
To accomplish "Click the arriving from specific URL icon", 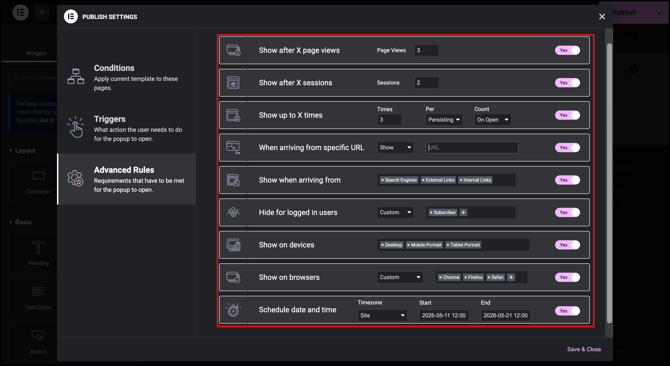I will [233, 147].
